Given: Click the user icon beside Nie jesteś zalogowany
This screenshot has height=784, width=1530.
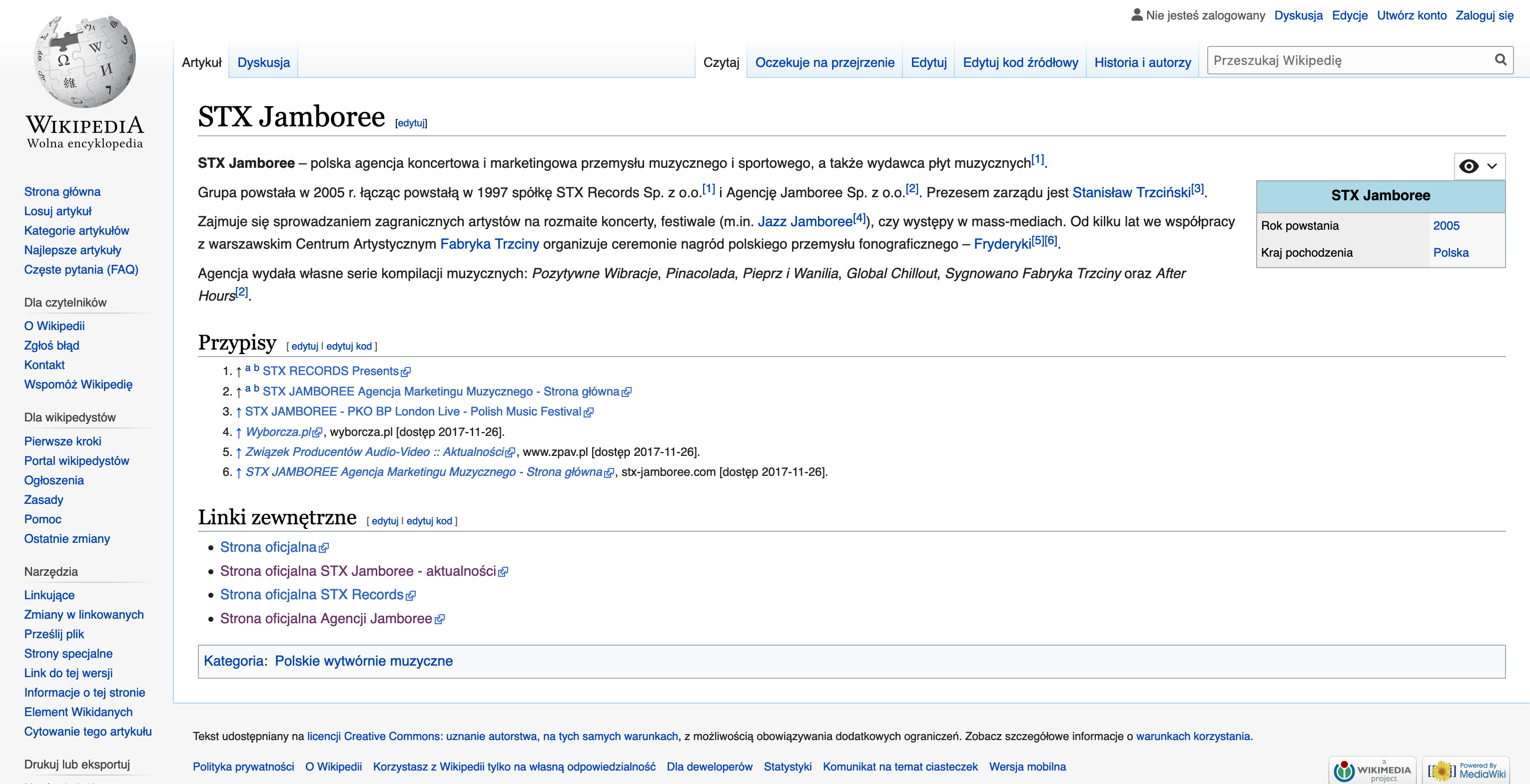Looking at the screenshot, I should (1136, 15).
